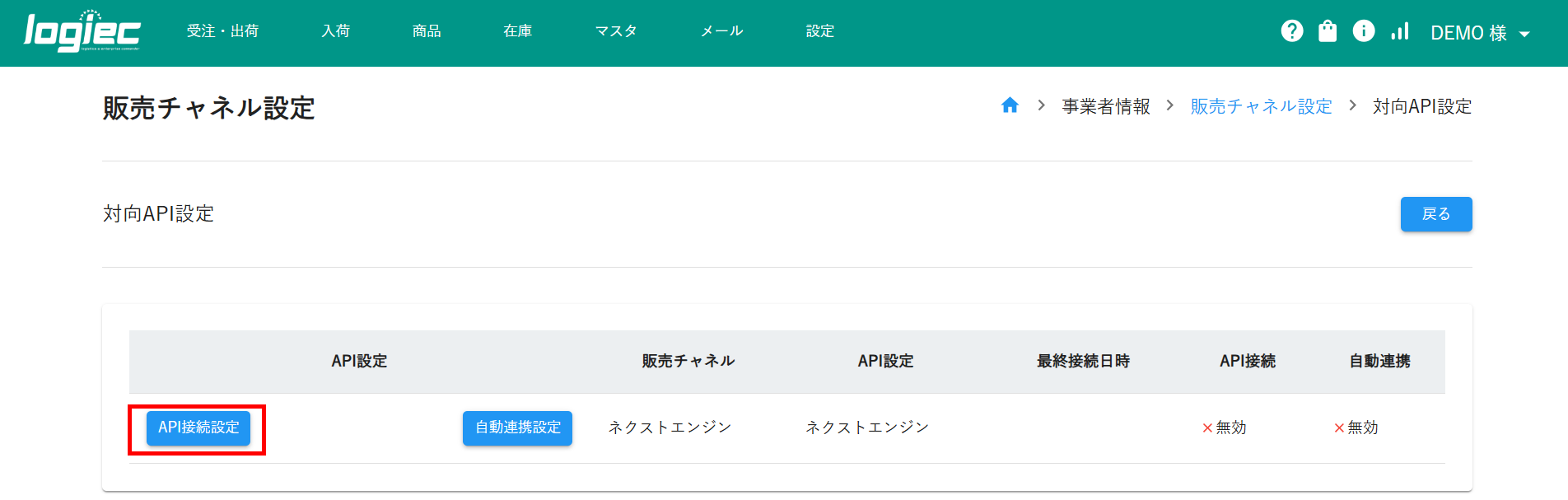
Task: Open the information circle icon
Action: 1364,31
